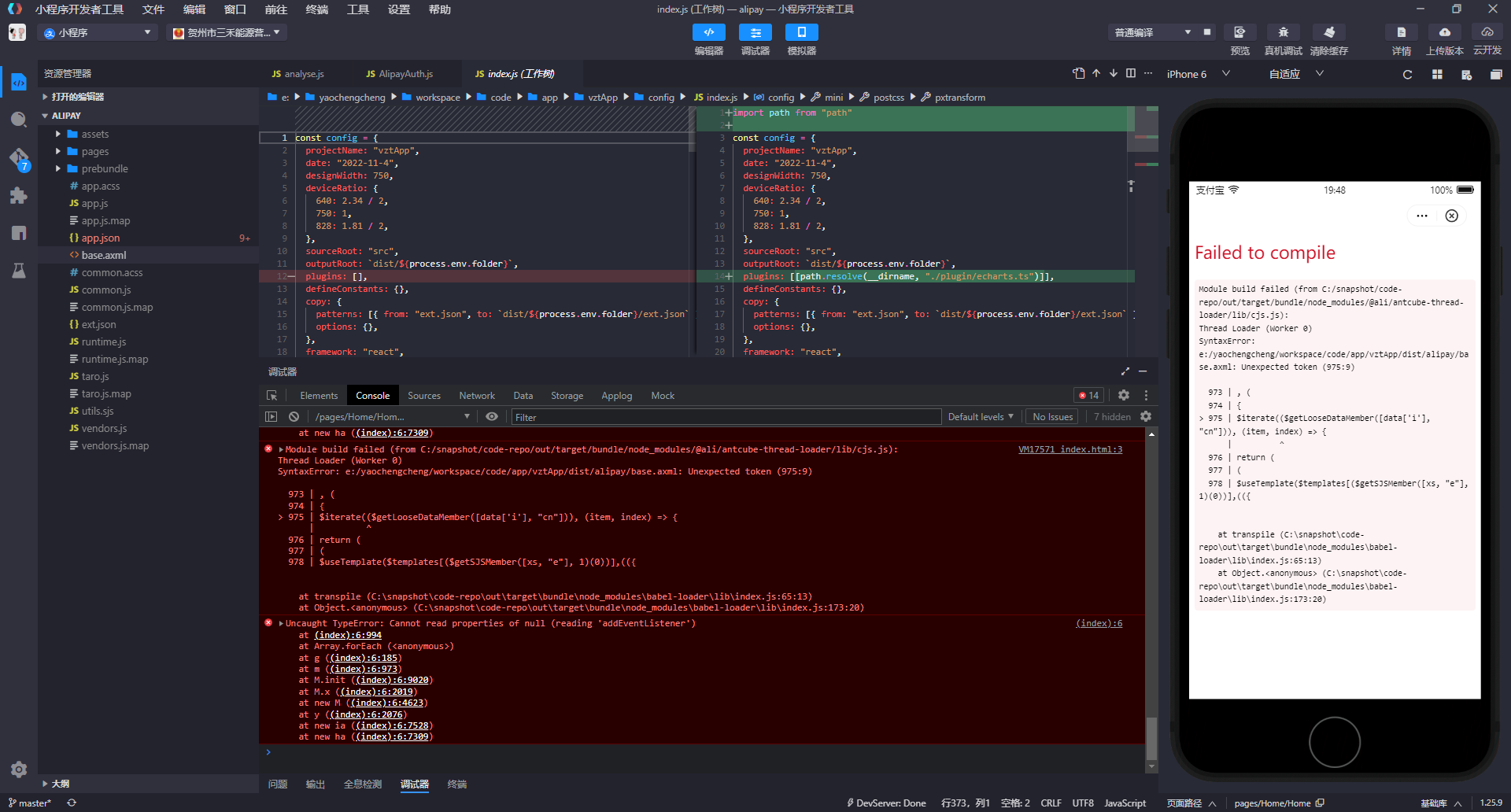The width and height of the screenshot is (1511, 812).
Task: Clear the console with the ban icon
Action: pos(294,416)
